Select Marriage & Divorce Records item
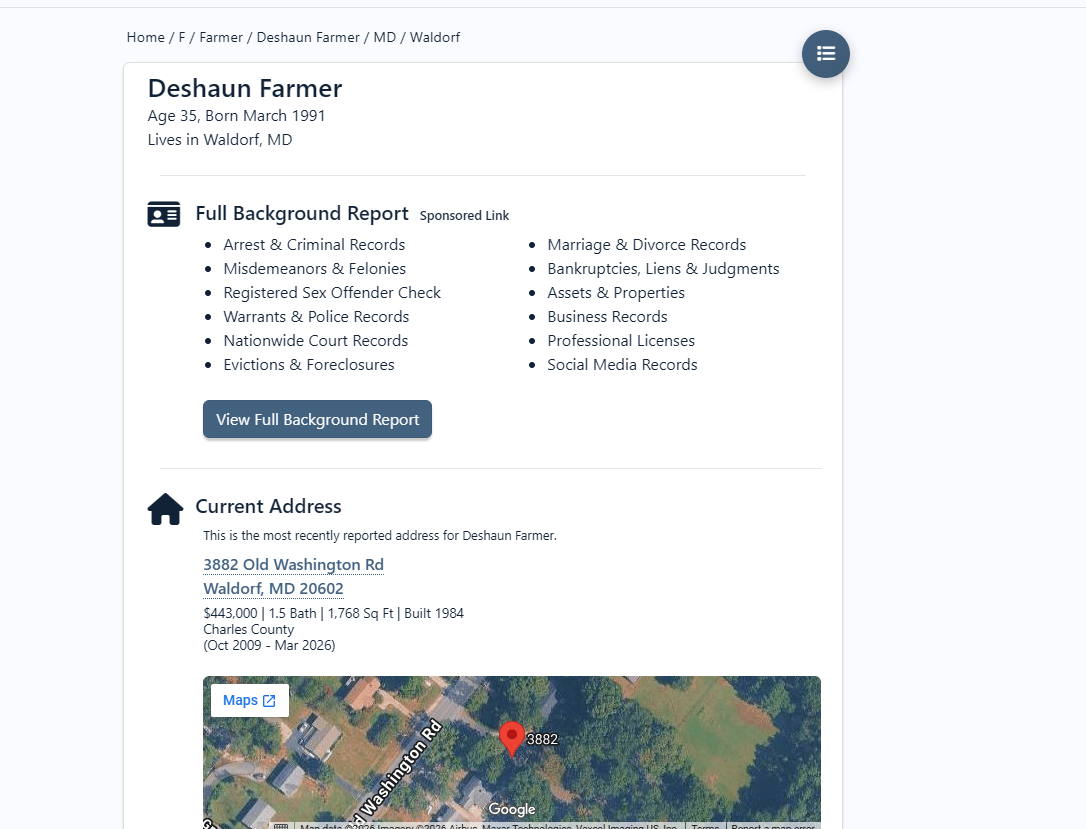The width and height of the screenshot is (1086, 829). [x=646, y=244]
